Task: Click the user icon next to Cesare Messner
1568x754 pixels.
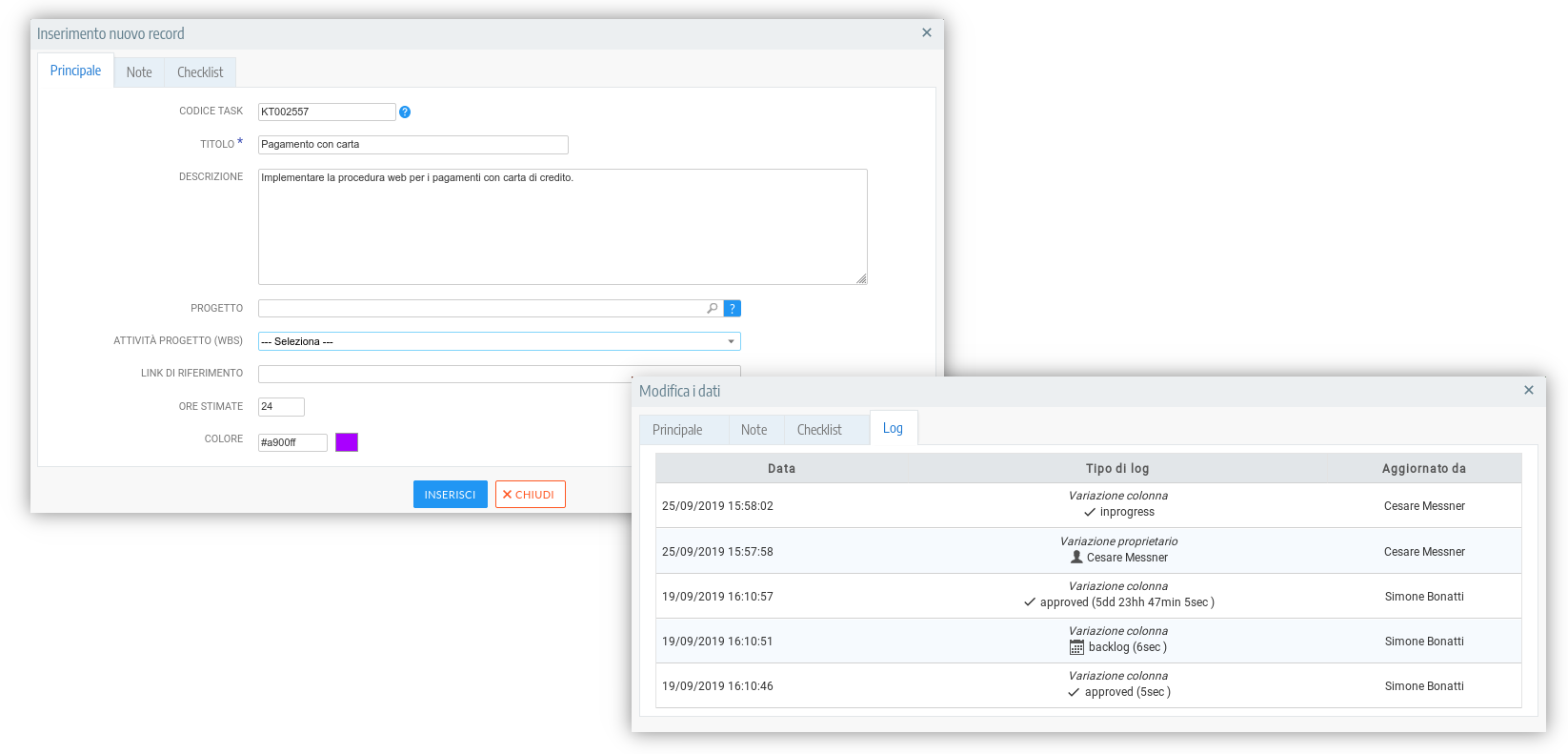Action: 1076,558
